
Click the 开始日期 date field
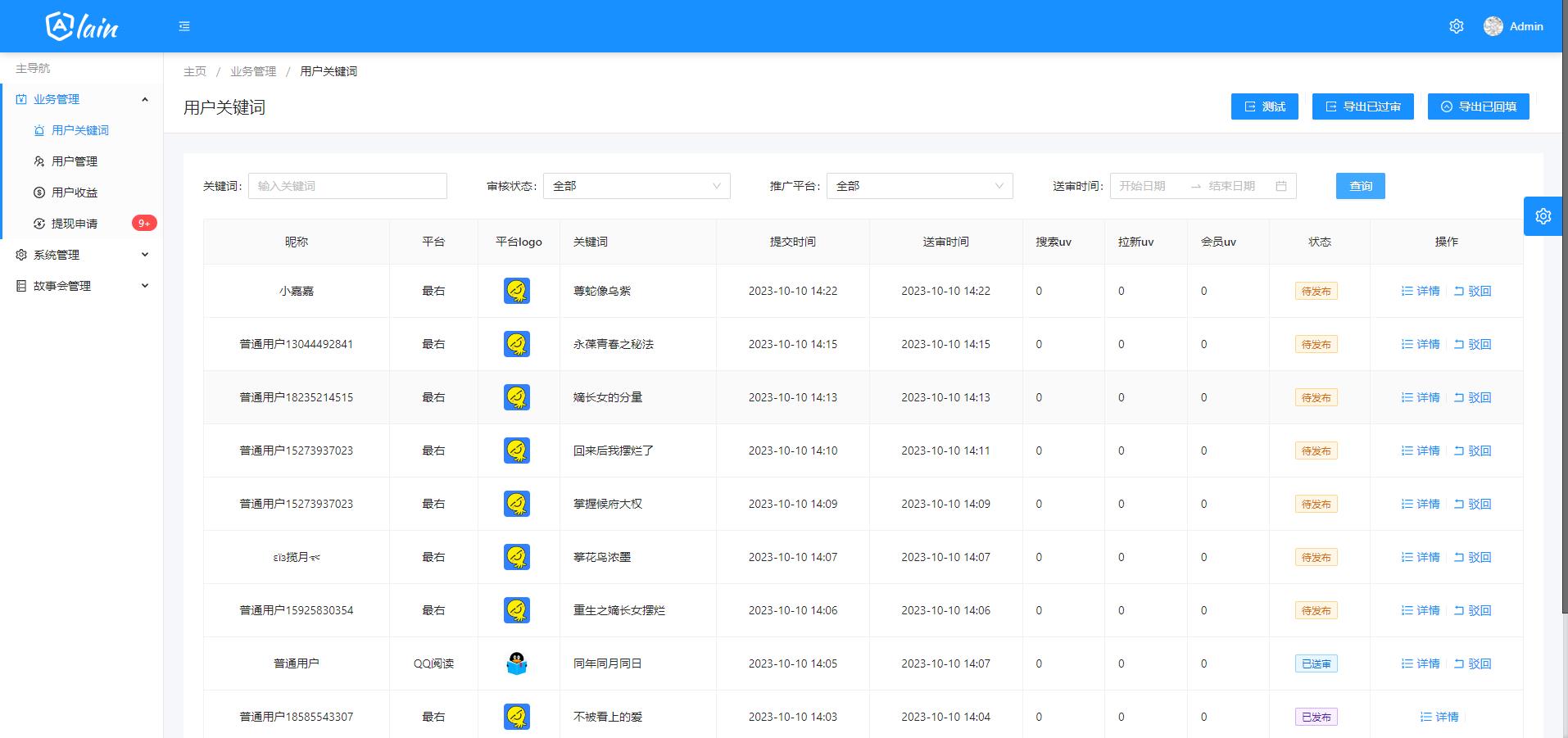[1149, 186]
